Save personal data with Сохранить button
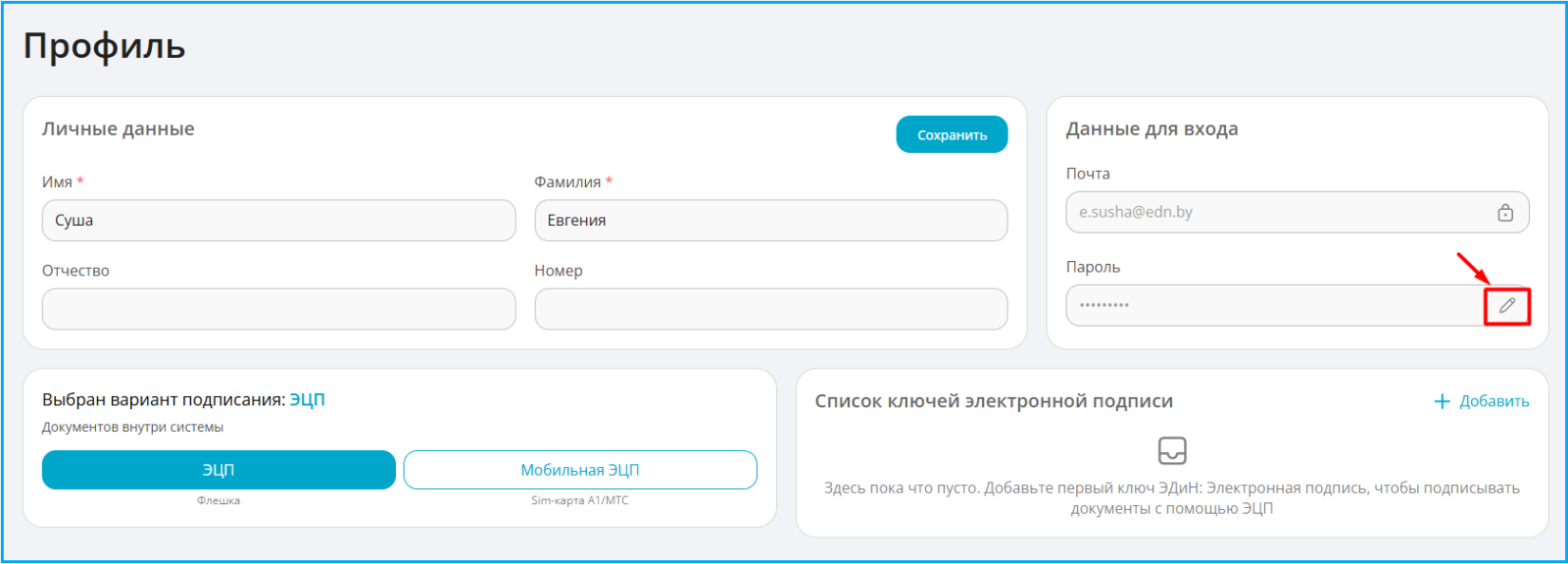 coord(952,134)
